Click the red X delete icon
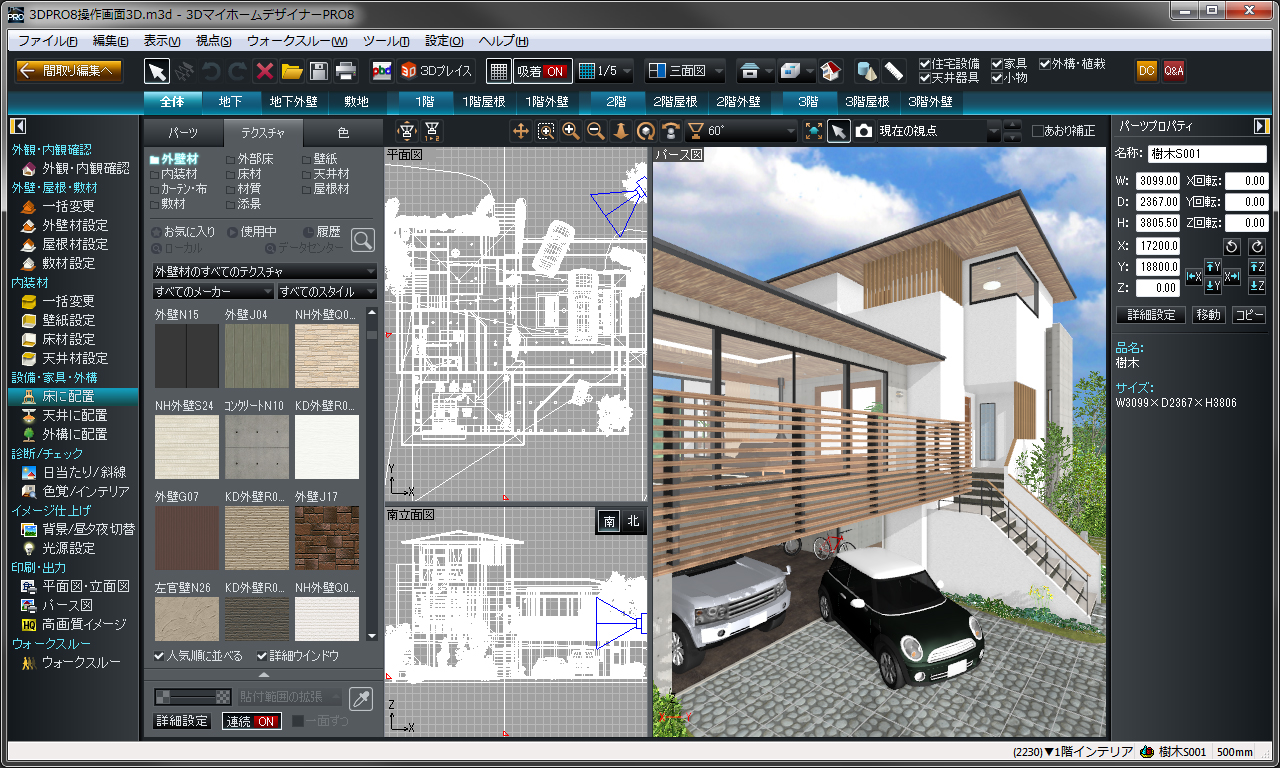Image resolution: width=1280 pixels, height=768 pixels. pos(265,71)
